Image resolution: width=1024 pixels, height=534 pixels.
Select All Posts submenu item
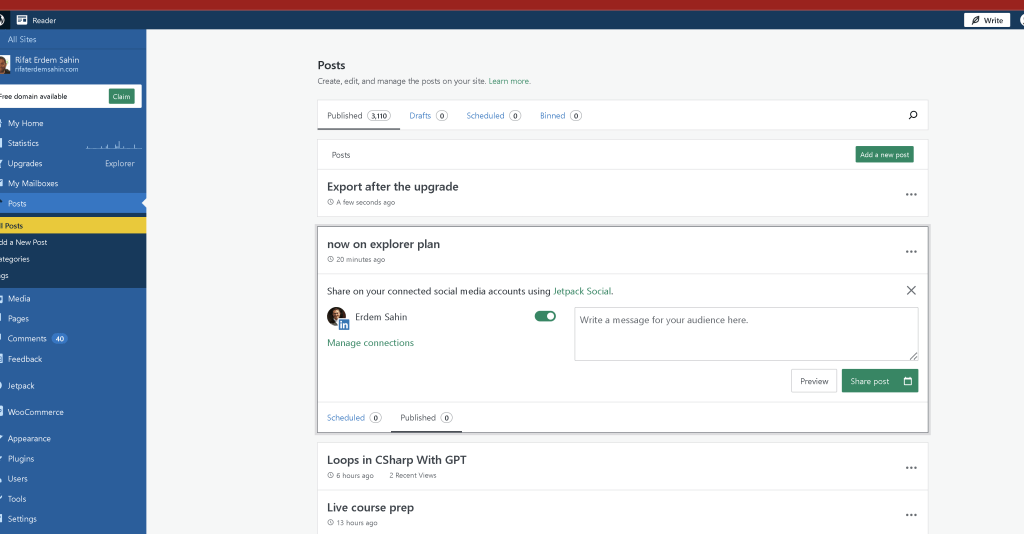pyautogui.click(x=72, y=226)
